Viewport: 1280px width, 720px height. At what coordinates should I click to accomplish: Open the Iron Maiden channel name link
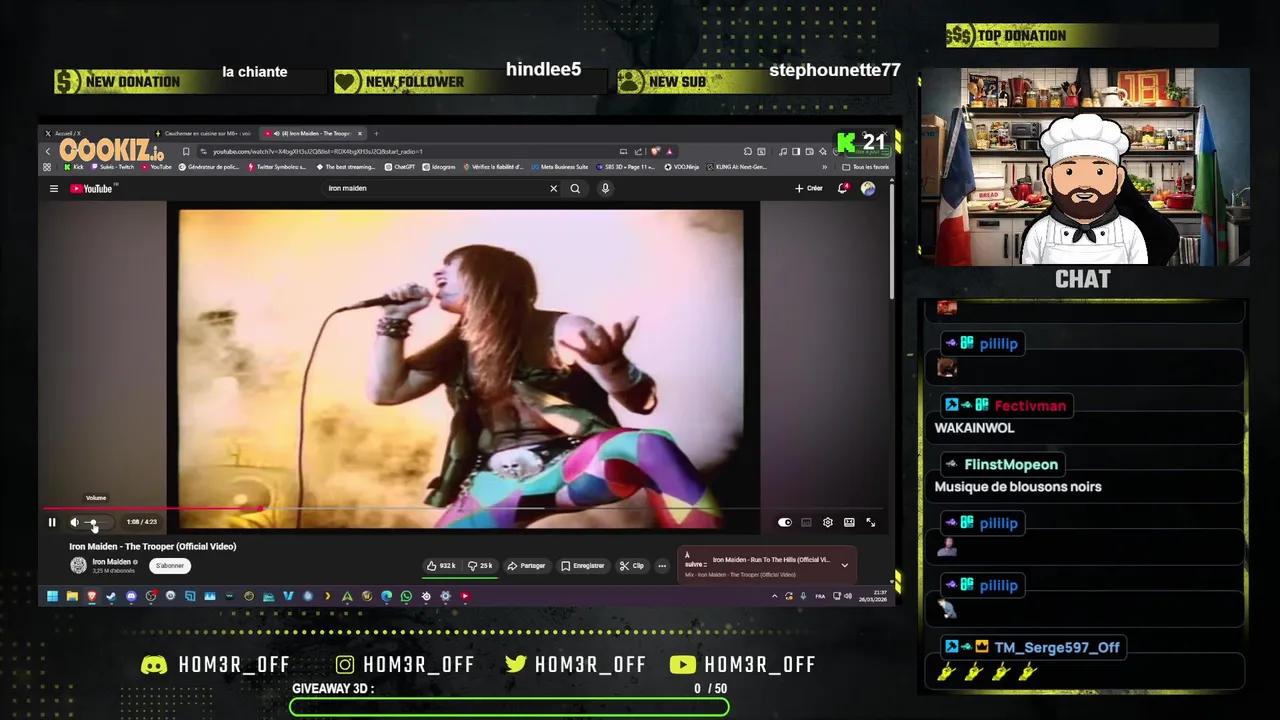pyautogui.click(x=112, y=562)
